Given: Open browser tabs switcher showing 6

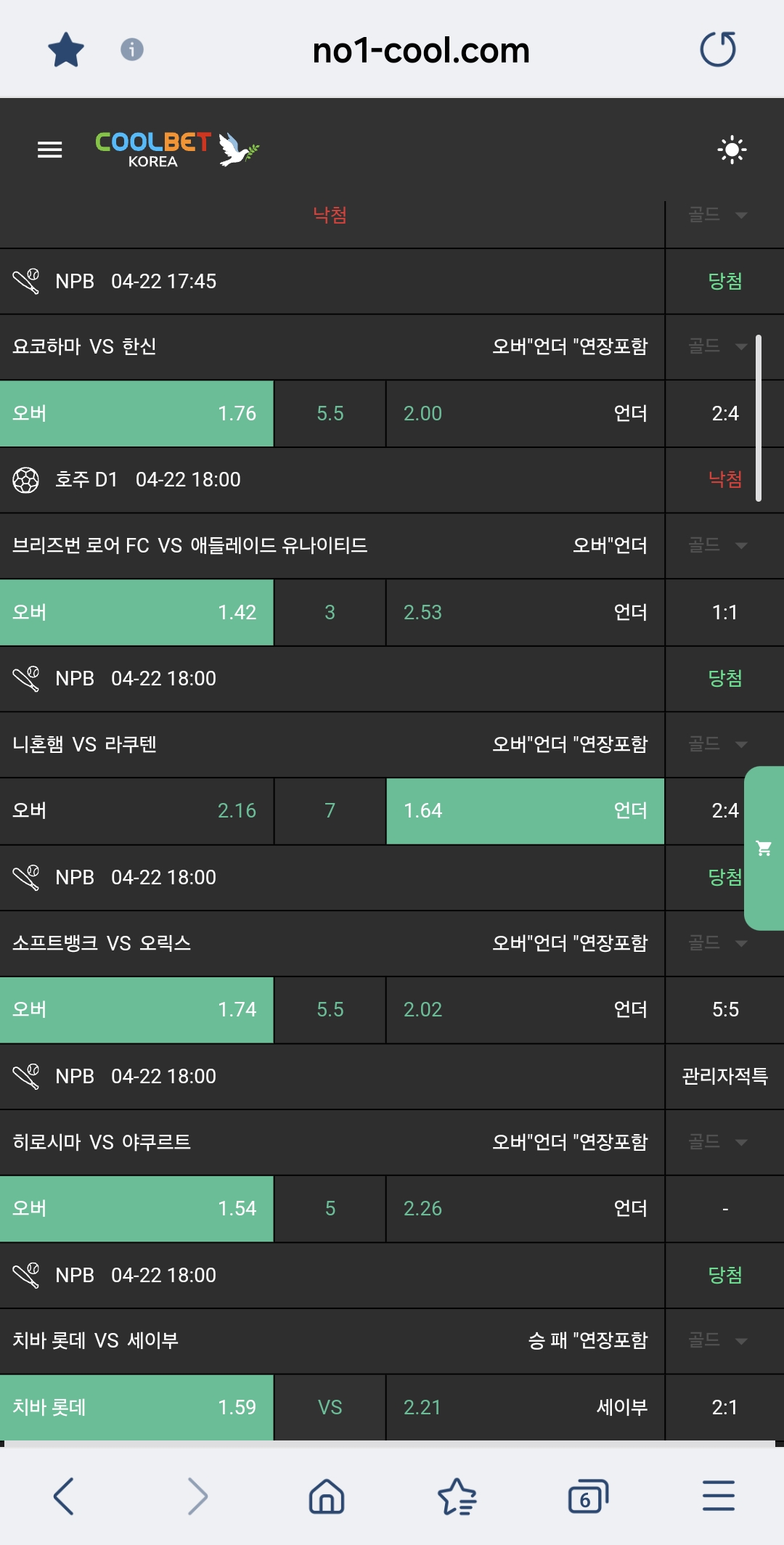Looking at the screenshot, I should (587, 1496).
